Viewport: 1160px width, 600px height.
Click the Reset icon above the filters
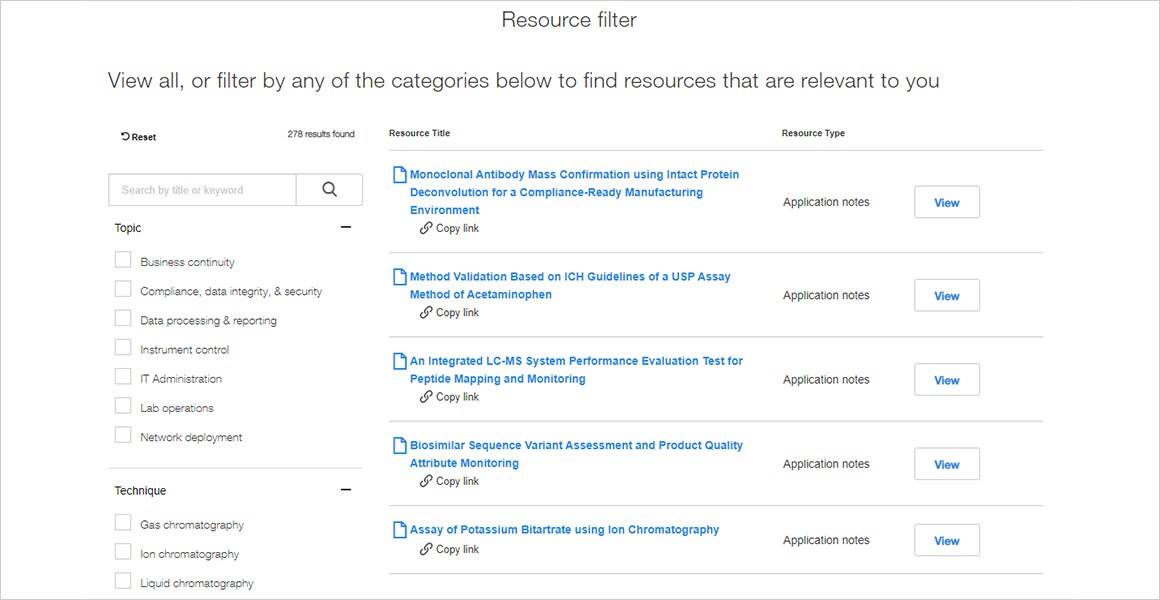126,136
